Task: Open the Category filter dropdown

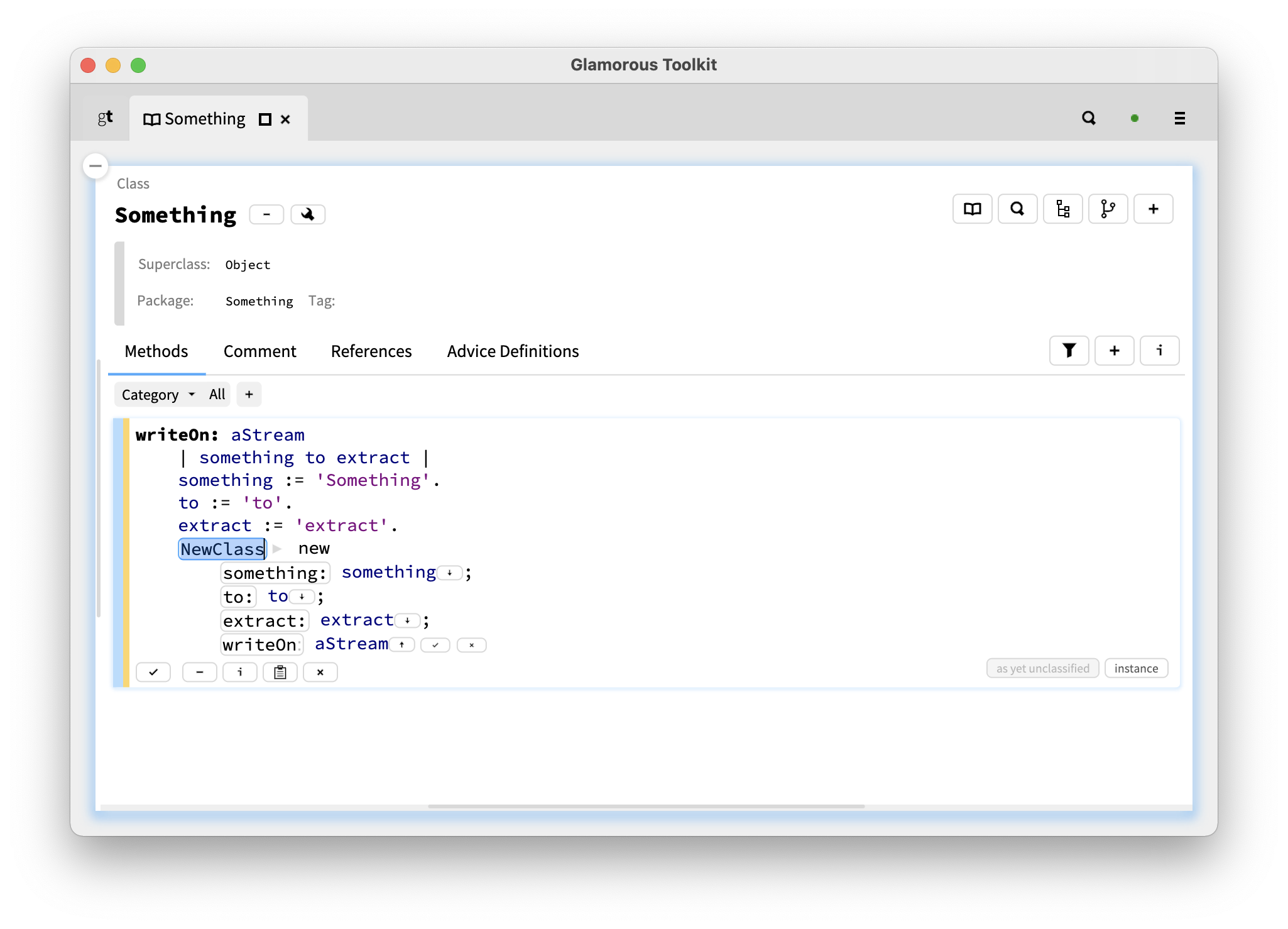Action: pos(158,395)
